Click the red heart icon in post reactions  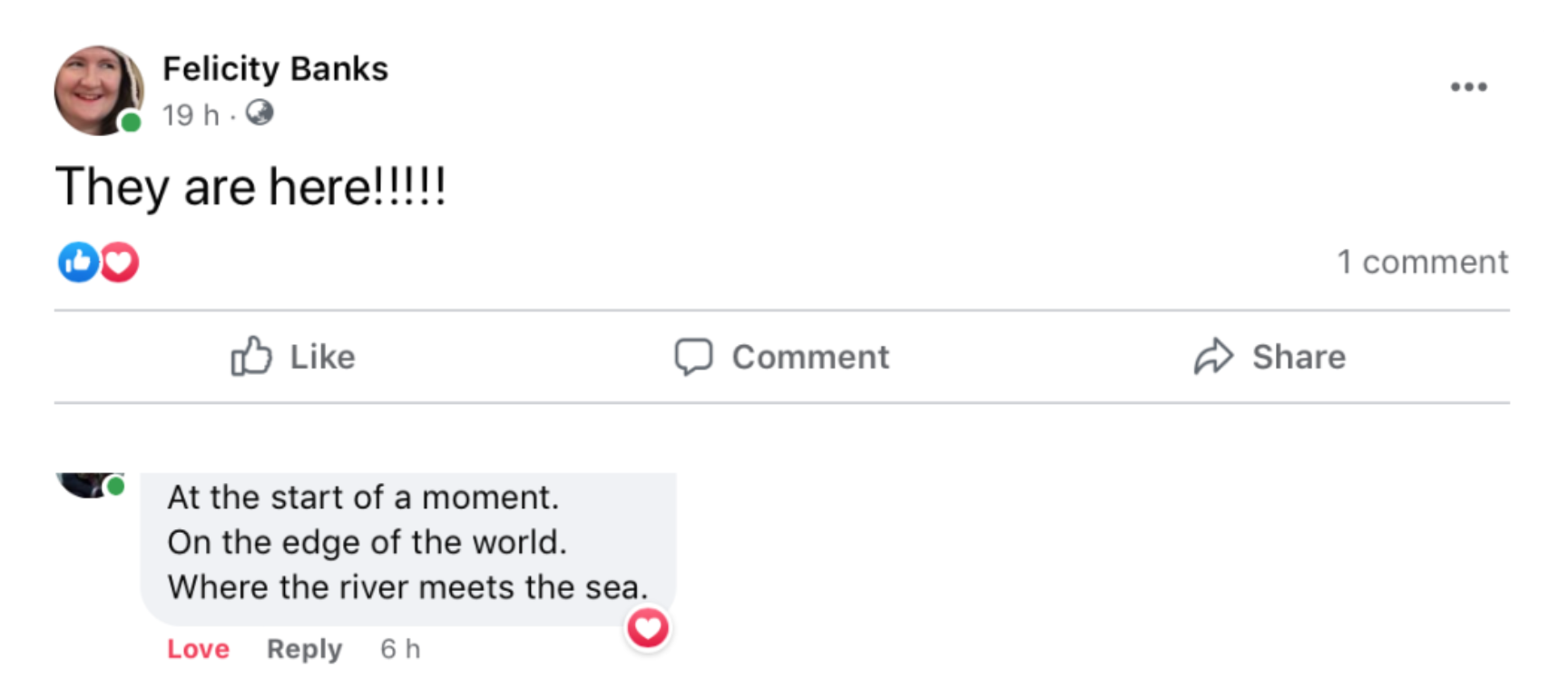(119, 262)
